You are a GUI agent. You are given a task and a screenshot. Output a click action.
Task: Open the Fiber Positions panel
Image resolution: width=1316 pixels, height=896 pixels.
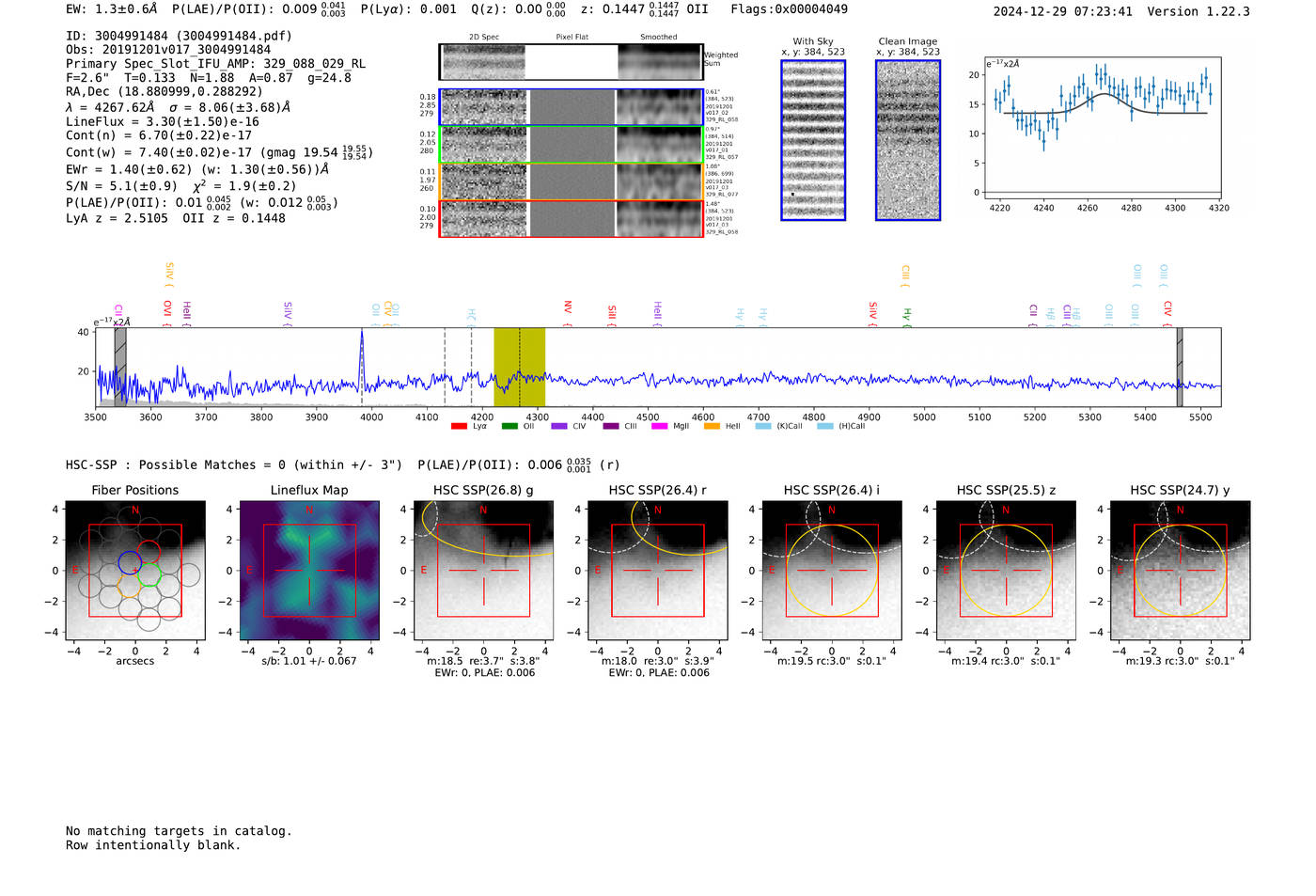pos(135,571)
